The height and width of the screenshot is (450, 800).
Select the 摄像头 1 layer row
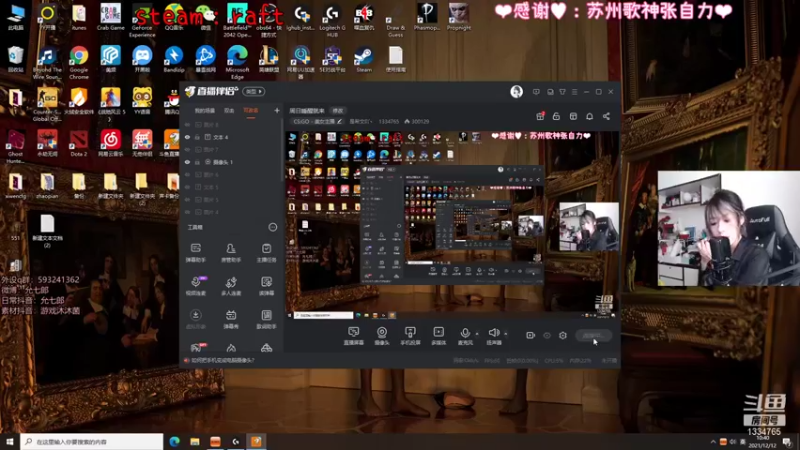(x=232, y=162)
